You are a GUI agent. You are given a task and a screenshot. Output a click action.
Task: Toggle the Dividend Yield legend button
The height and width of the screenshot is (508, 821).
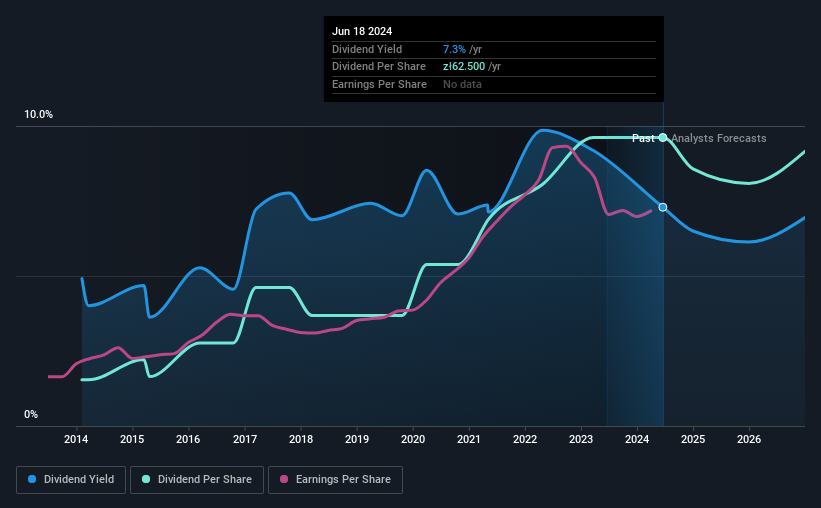[71, 480]
